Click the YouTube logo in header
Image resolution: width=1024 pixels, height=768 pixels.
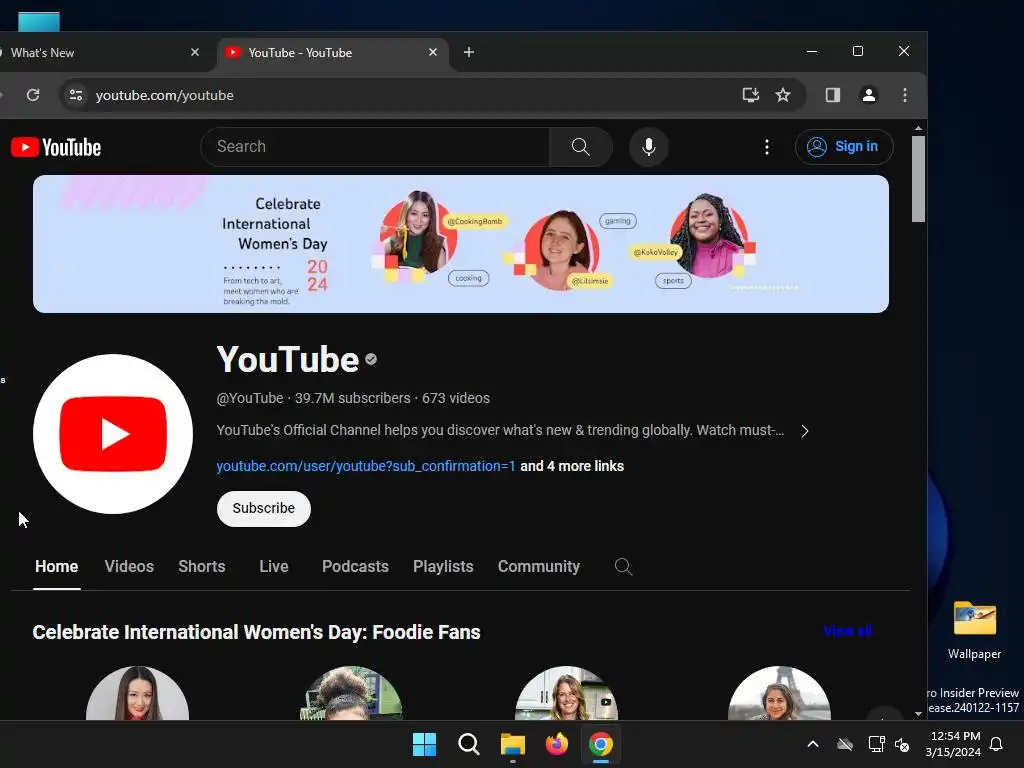tap(56, 147)
